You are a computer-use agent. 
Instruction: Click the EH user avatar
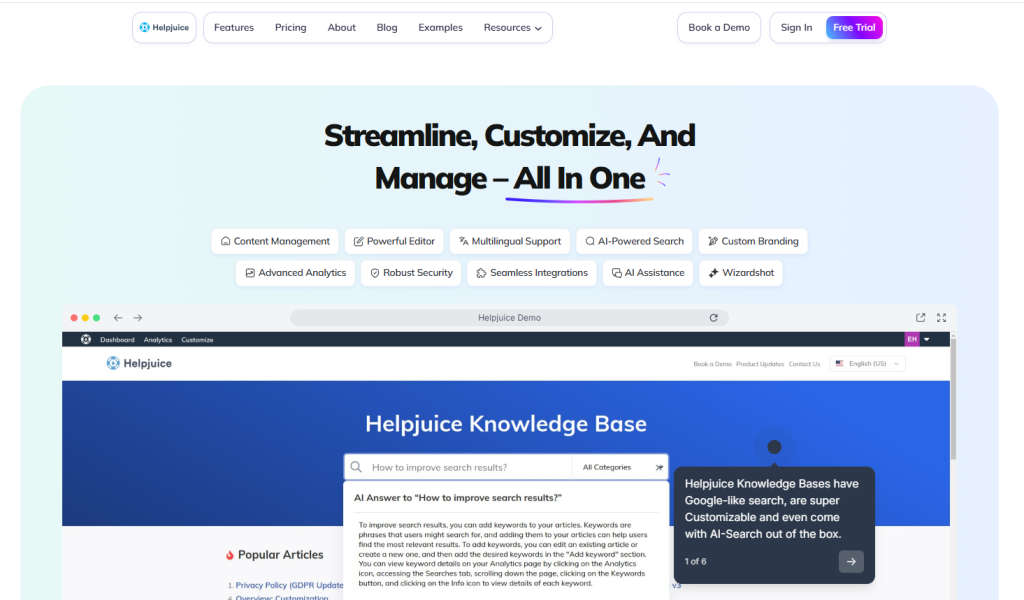pos(912,339)
